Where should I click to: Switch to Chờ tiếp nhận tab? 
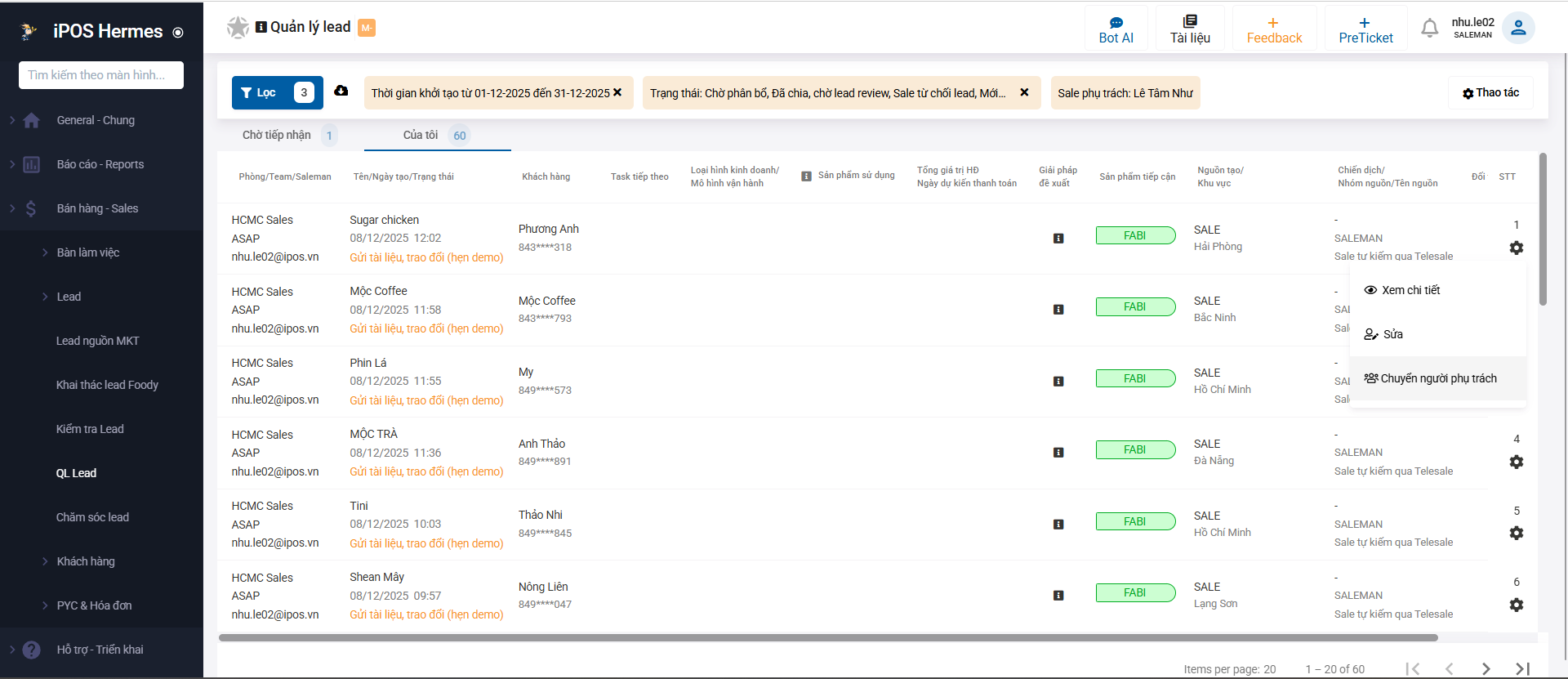pos(289,135)
